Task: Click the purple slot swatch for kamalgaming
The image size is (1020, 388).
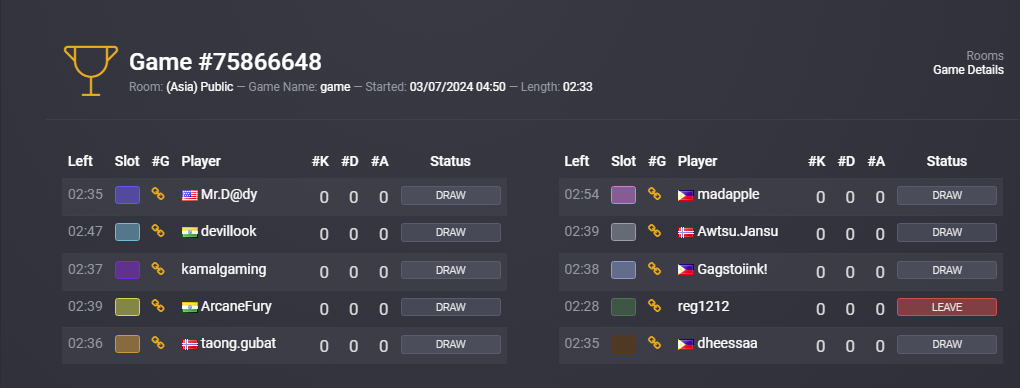Action: tap(128, 270)
